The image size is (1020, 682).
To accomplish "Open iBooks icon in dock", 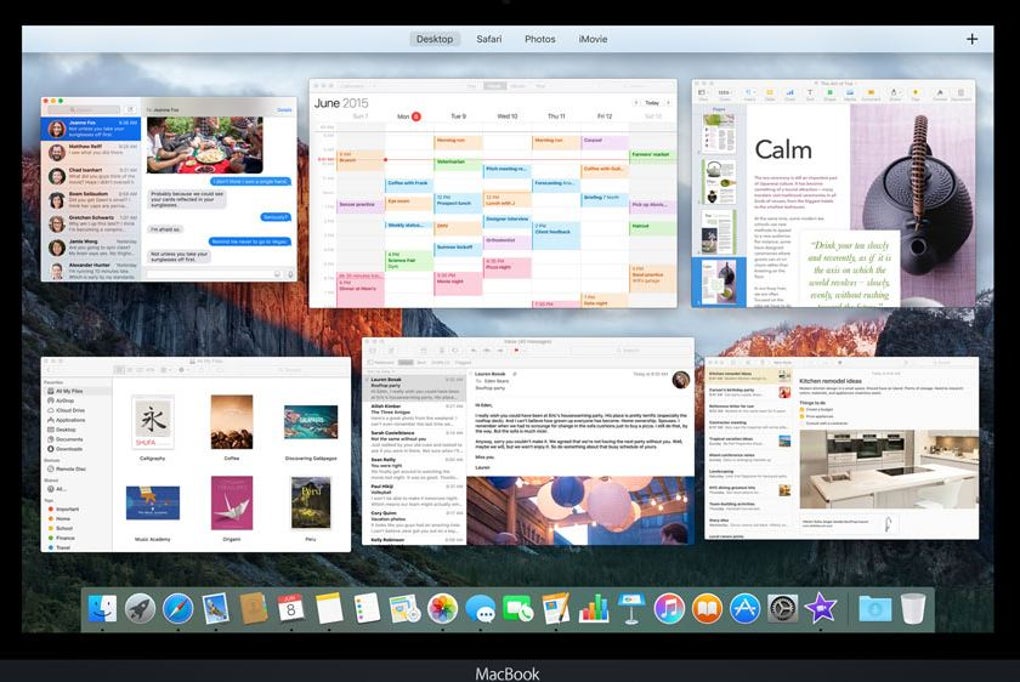I will (x=707, y=609).
